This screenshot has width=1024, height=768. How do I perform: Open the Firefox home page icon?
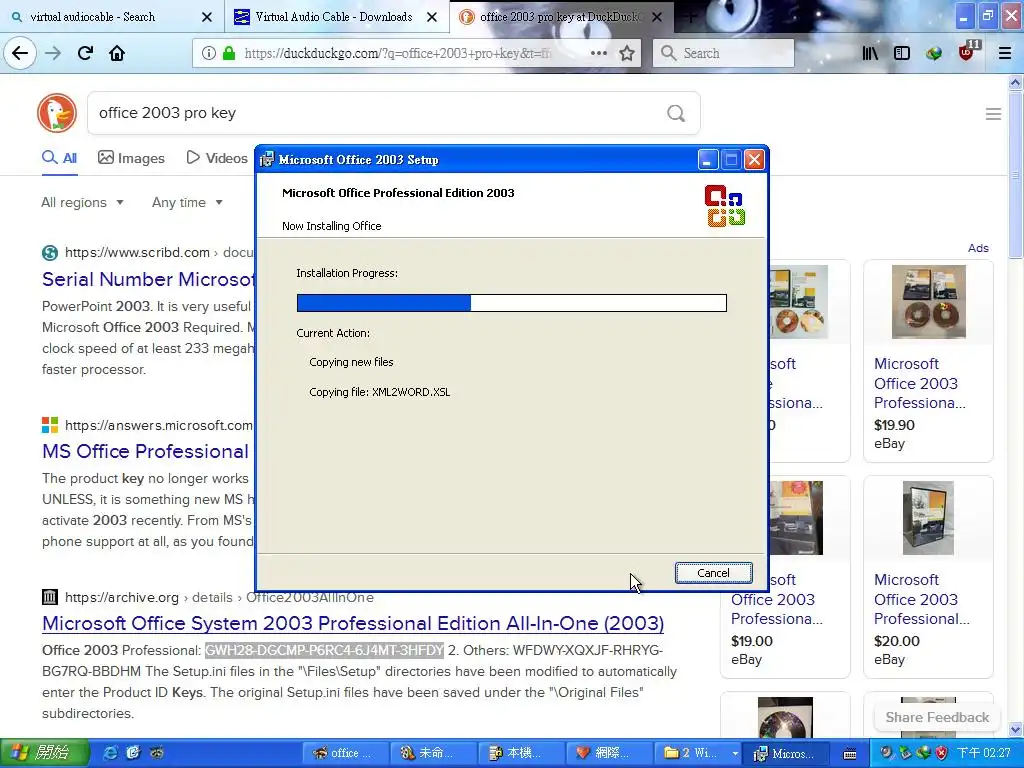117,53
